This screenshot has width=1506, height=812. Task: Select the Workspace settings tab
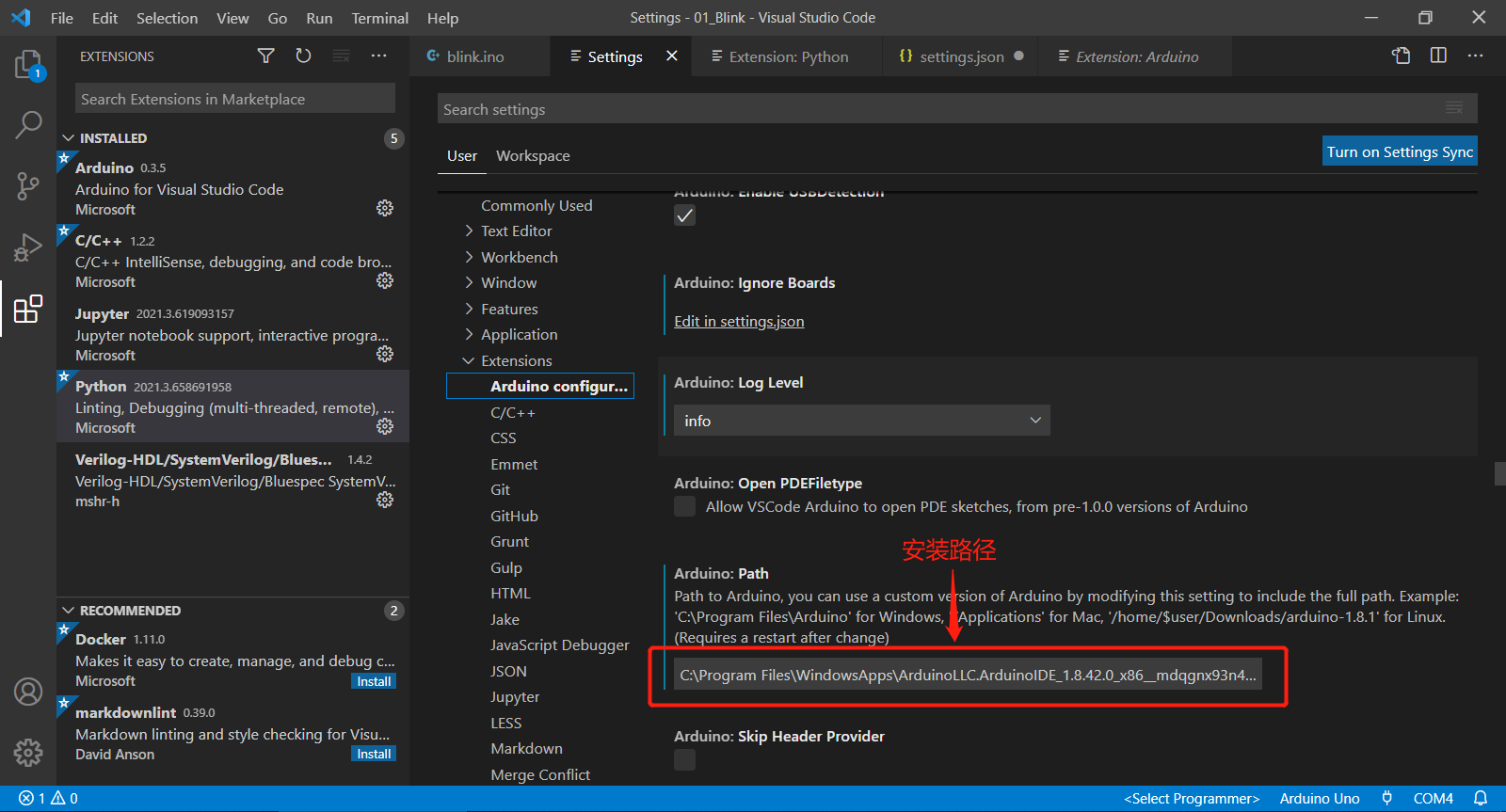coord(533,155)
